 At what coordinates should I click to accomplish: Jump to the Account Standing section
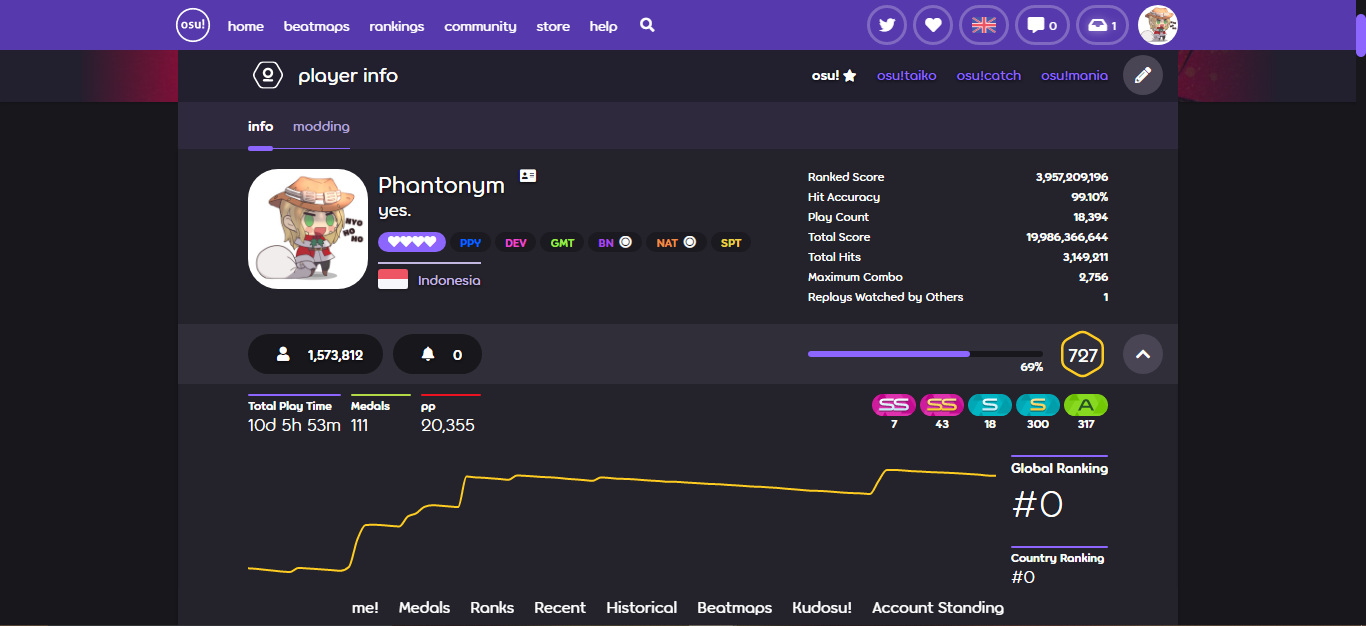[x=938, y=607]
